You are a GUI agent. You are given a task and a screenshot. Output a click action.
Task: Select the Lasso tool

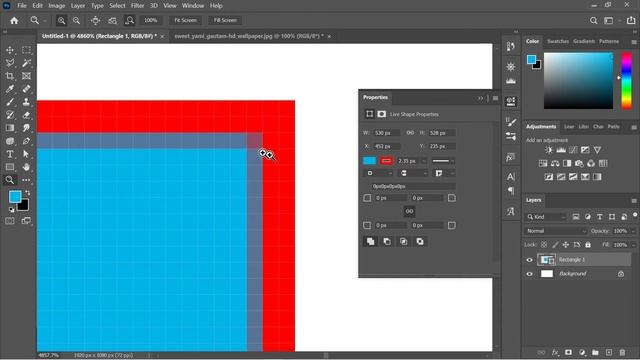(x=10, y=63)
